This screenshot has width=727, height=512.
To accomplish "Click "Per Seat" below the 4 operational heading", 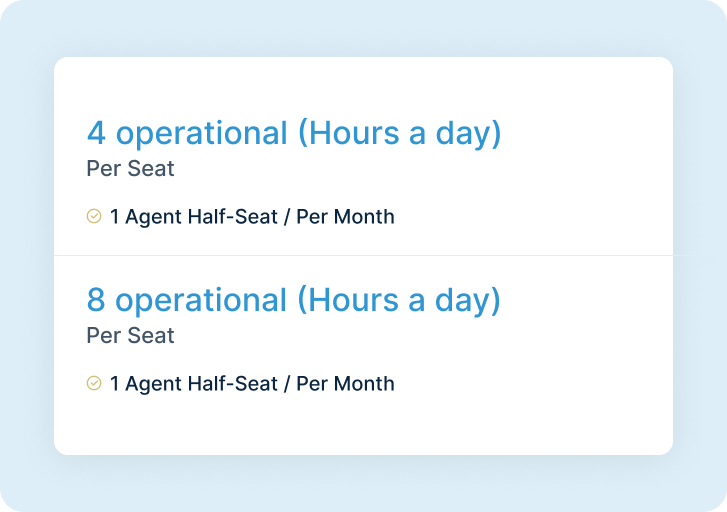I will click(x=130, y=168).
